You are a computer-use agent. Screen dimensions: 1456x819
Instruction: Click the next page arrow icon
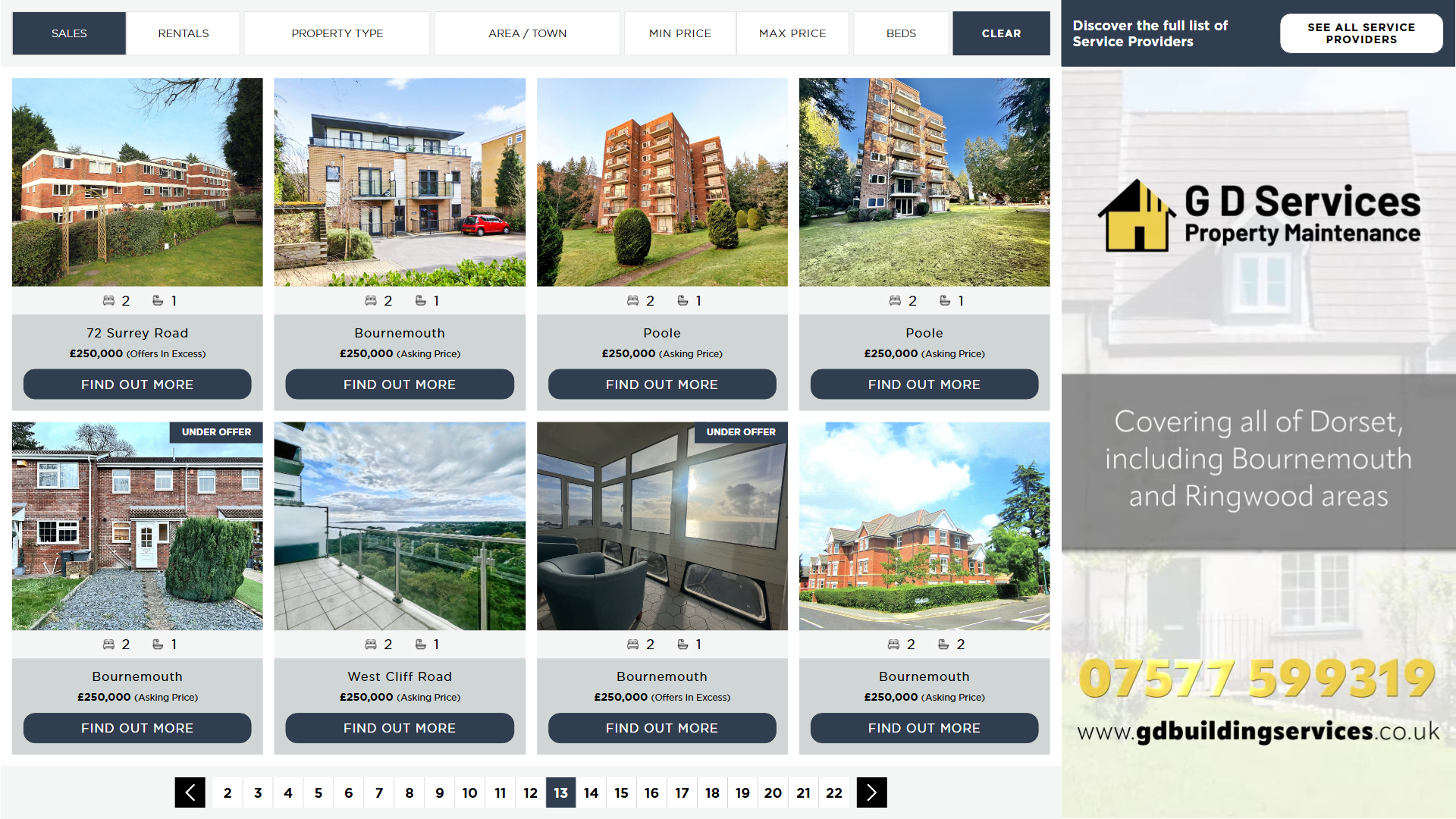(871, 792)
